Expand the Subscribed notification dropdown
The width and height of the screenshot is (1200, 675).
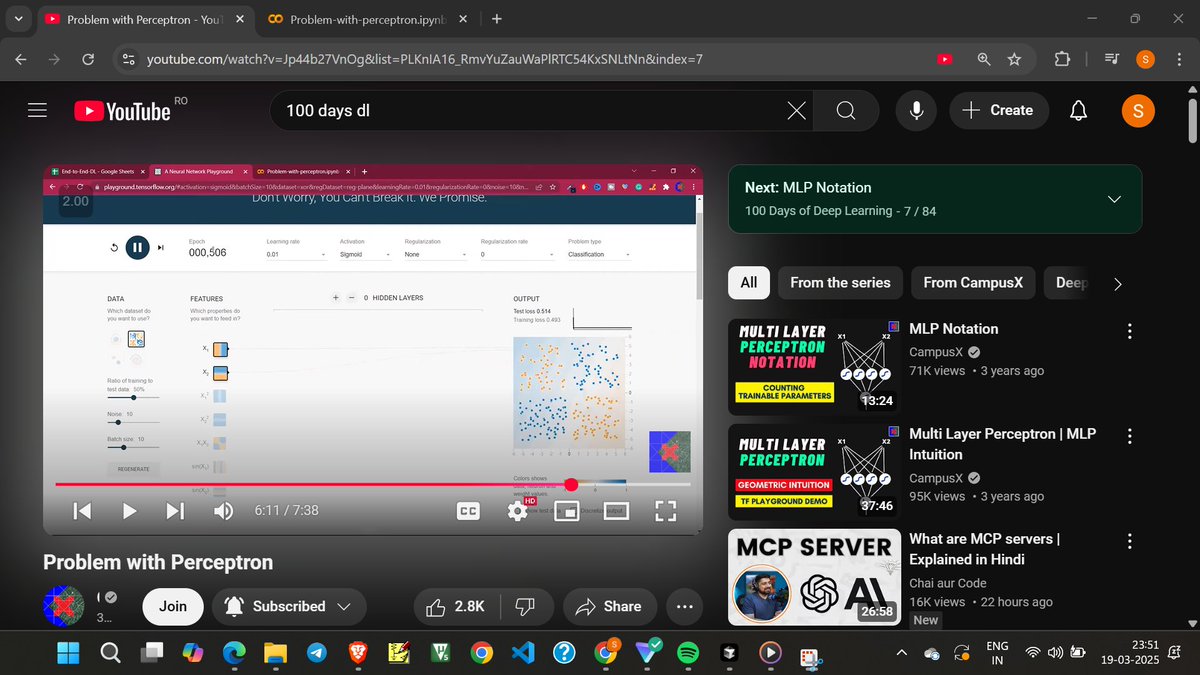pos(288,606)
